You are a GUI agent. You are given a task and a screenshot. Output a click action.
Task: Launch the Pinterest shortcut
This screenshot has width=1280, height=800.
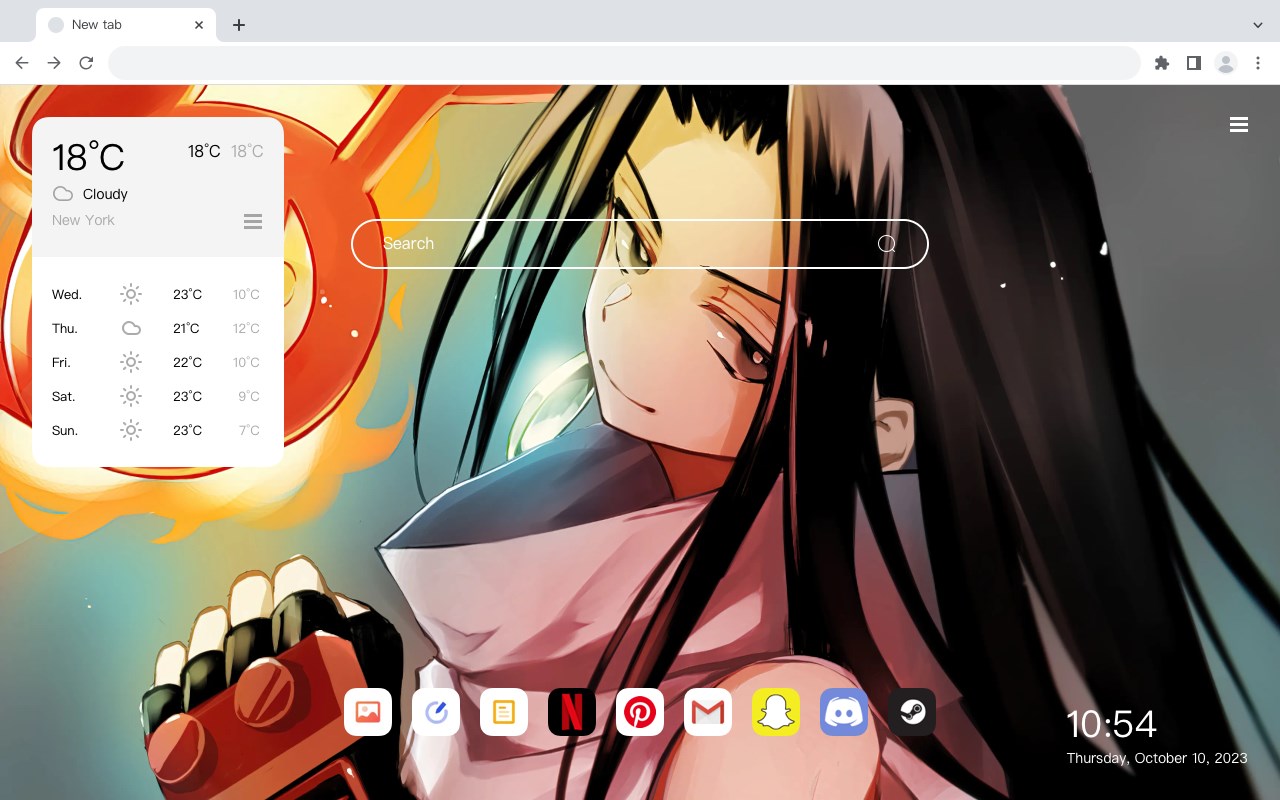click(x=640, y=712)
